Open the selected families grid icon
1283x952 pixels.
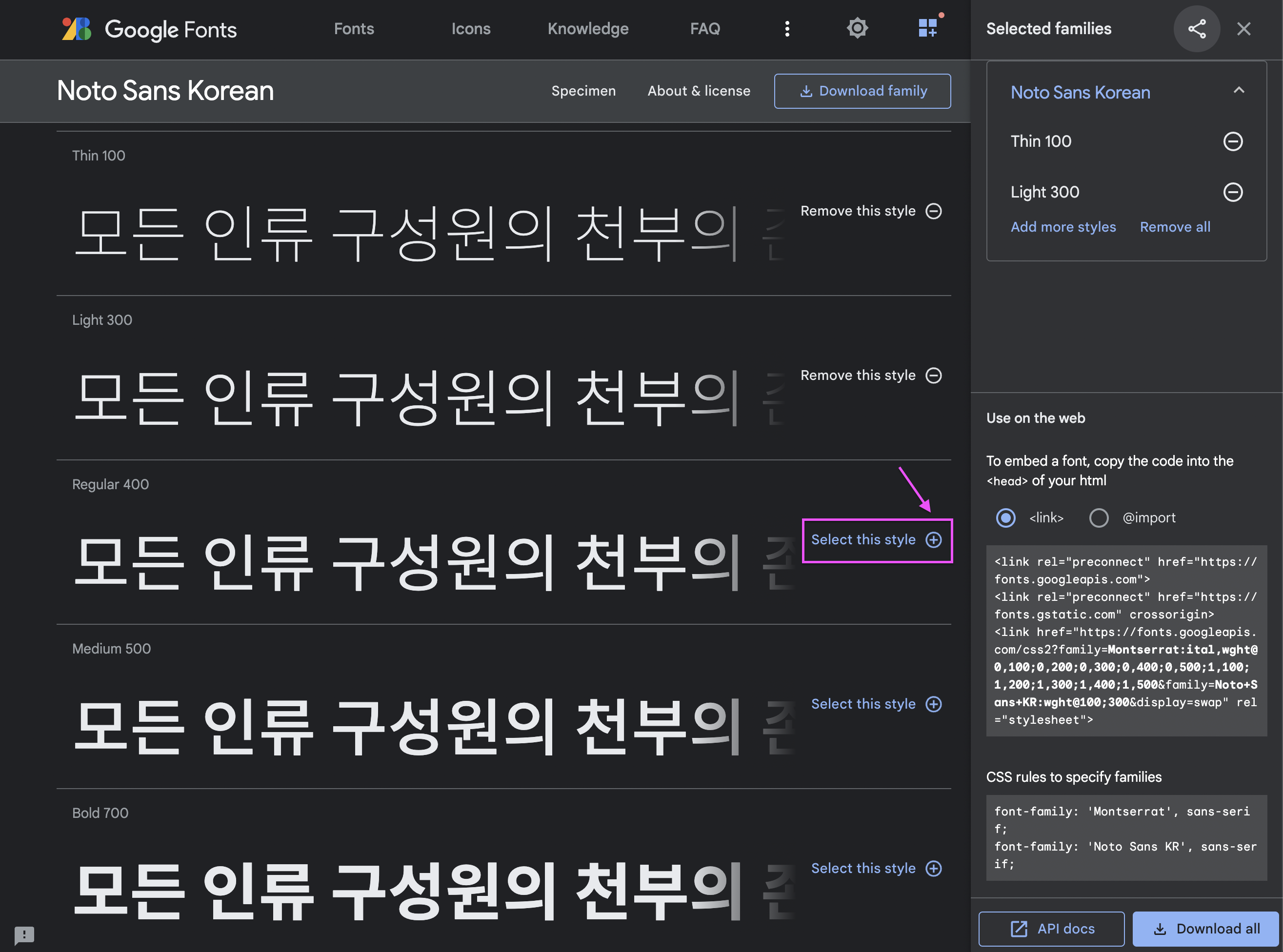click(x=928, y=28)
